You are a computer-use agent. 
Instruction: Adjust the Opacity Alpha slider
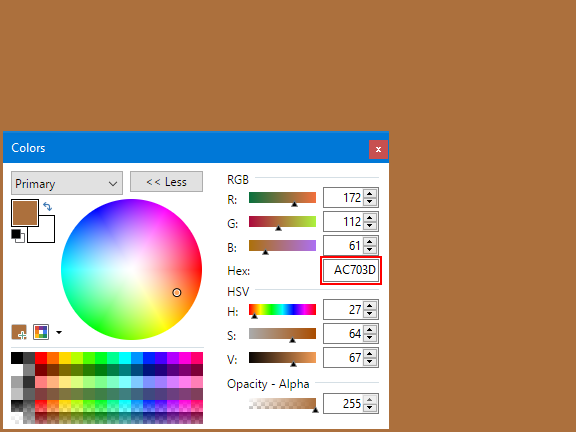pyautogui.click(x=282, y=404)
